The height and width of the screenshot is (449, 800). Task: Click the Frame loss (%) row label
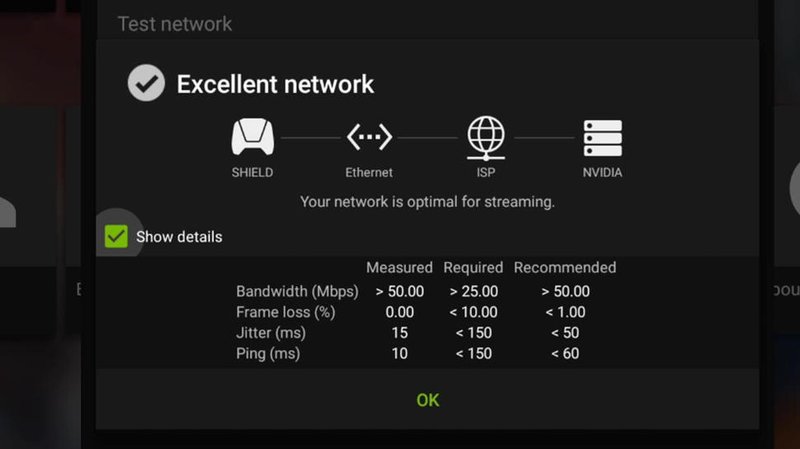(x=286, y=312)
